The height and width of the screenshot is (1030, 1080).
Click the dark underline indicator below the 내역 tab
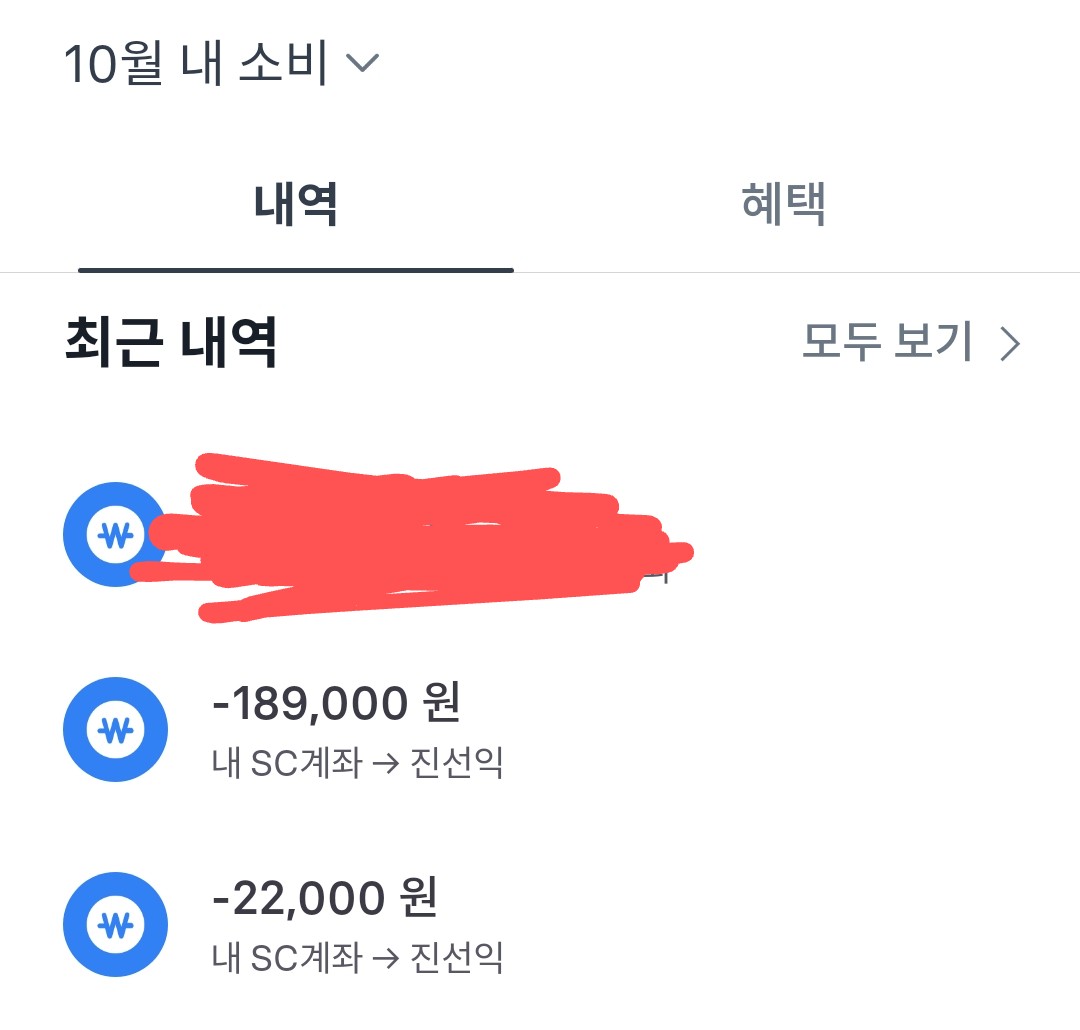[x=296, y=270]
